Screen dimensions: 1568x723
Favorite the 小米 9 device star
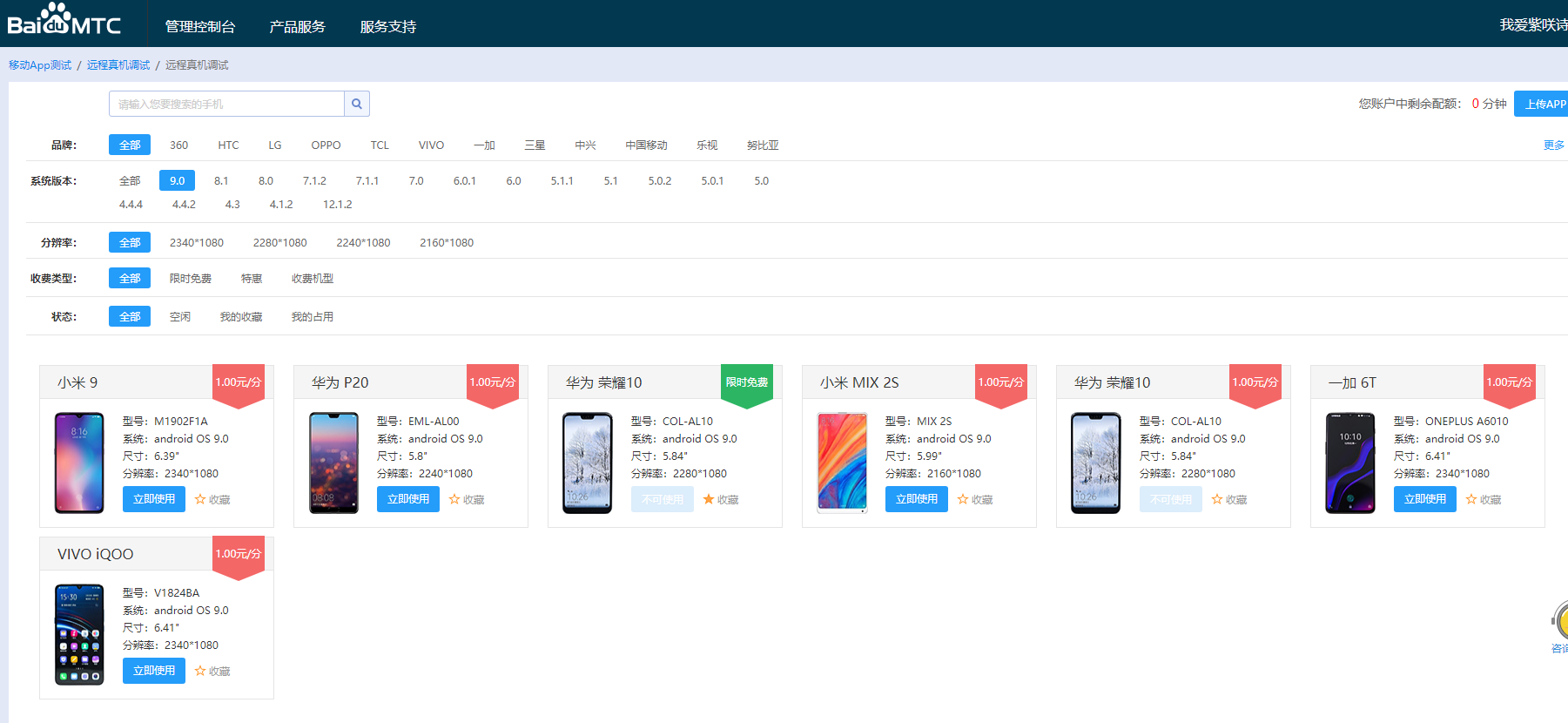tap(200, 499)
